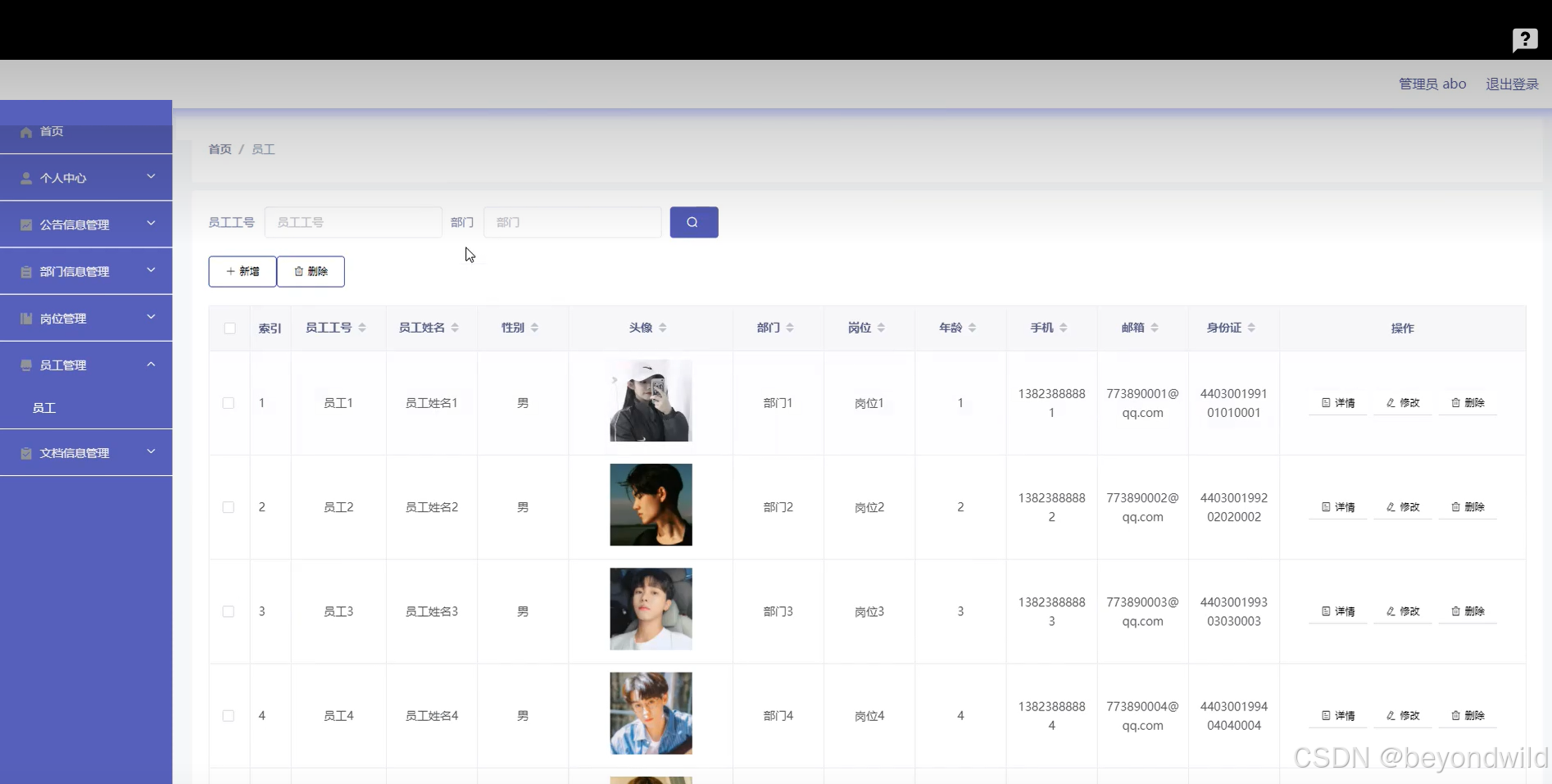The width and height of the screenshot is (1552, 784).
Task: Collapse the 员工管理 chevron
Action: point(151,365)
